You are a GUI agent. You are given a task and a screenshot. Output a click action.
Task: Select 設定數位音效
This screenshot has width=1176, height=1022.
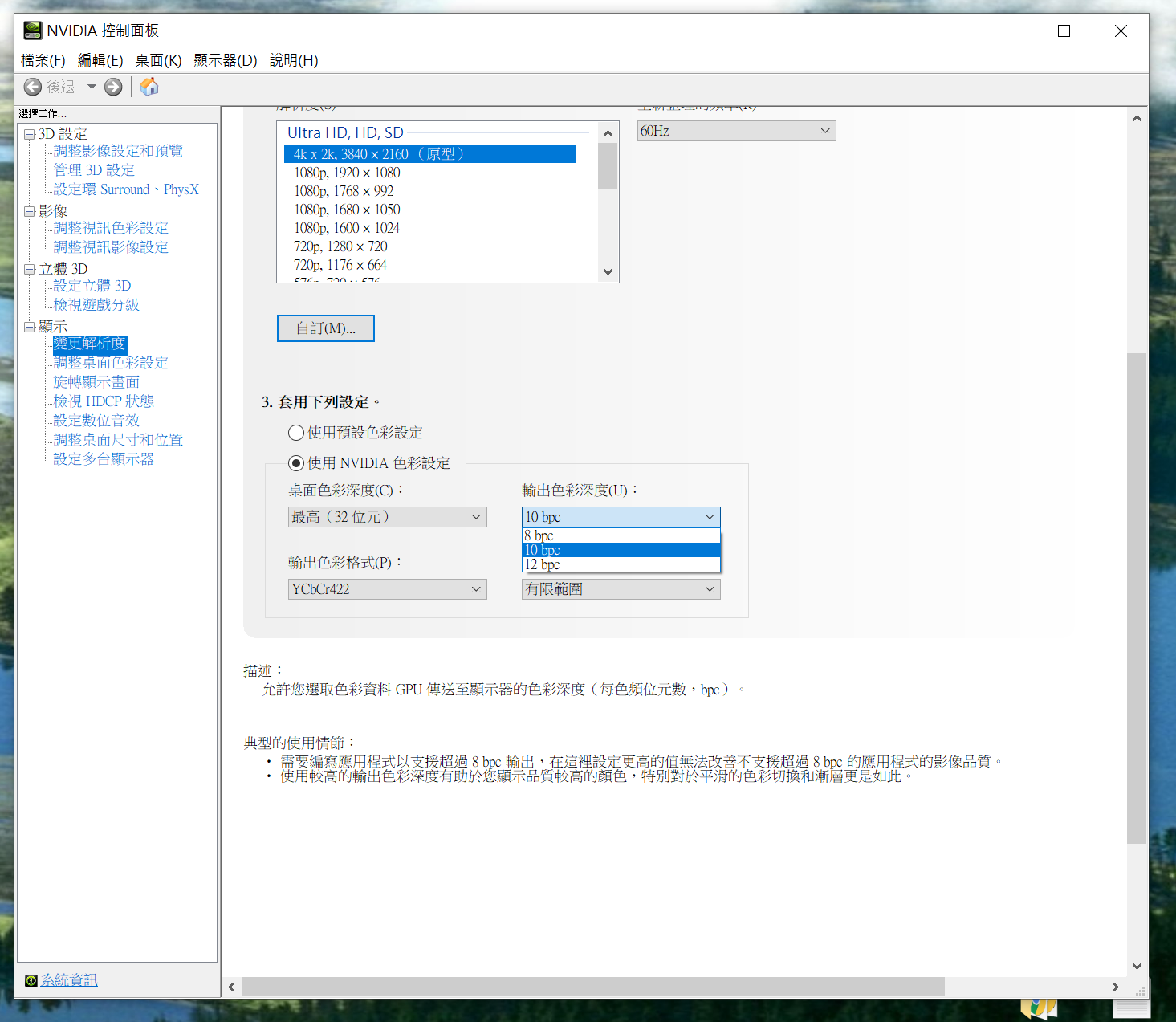(x=96, y=421)
